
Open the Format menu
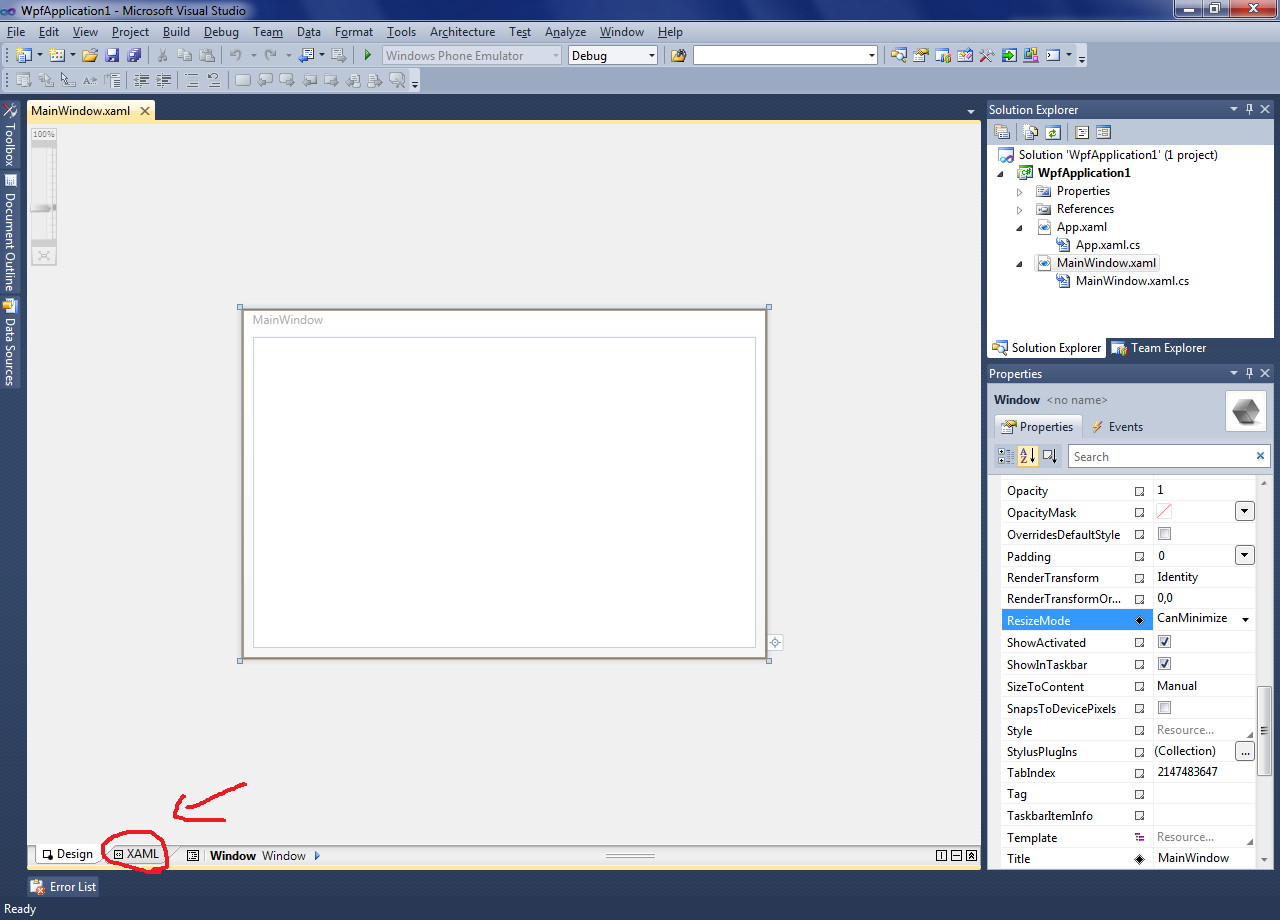coord(354,32)
